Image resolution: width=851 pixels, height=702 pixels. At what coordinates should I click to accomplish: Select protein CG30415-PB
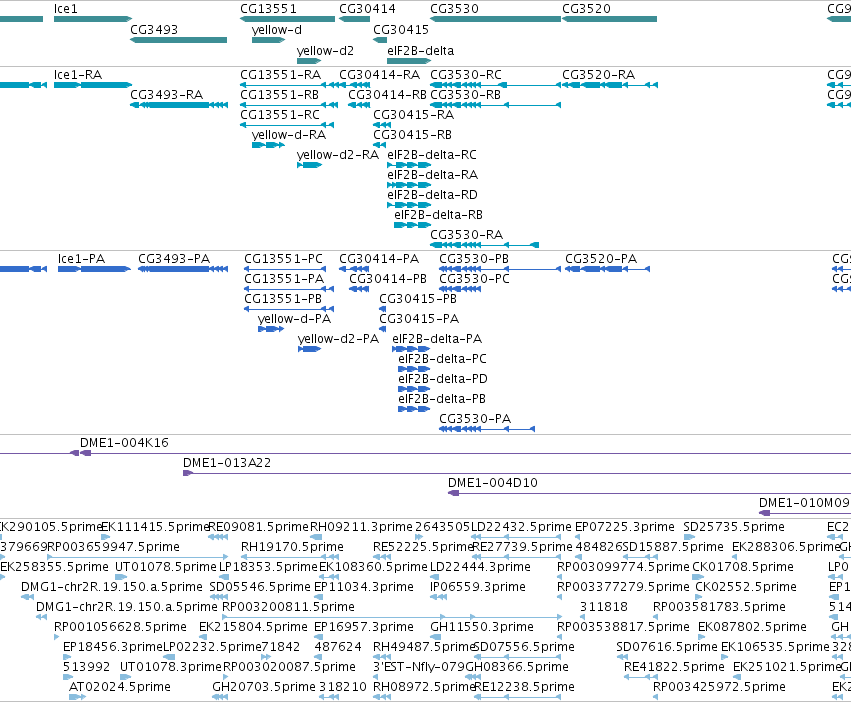(x=418, y=299)
